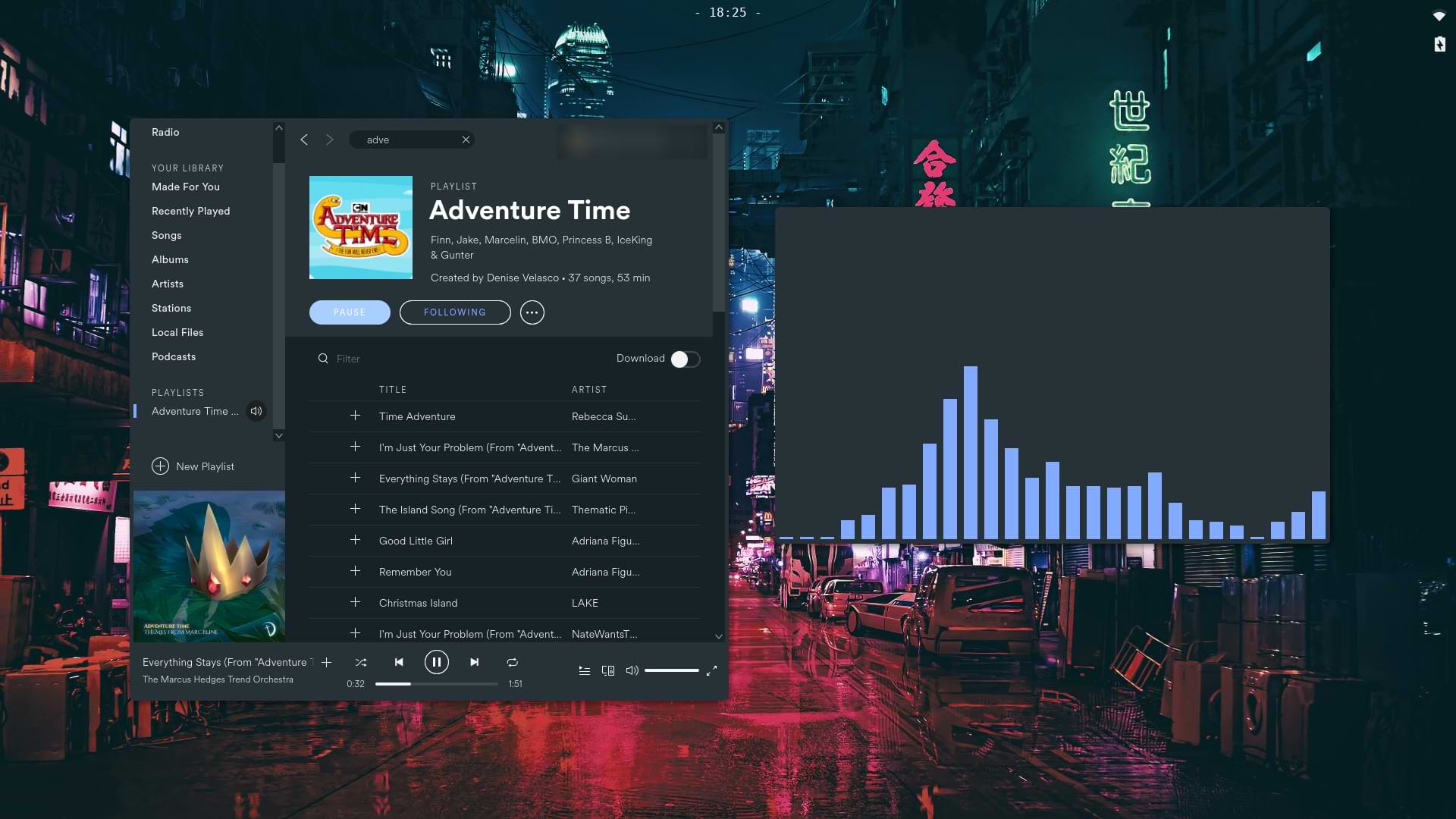Enable following the Adventure Time playlist

455,312
